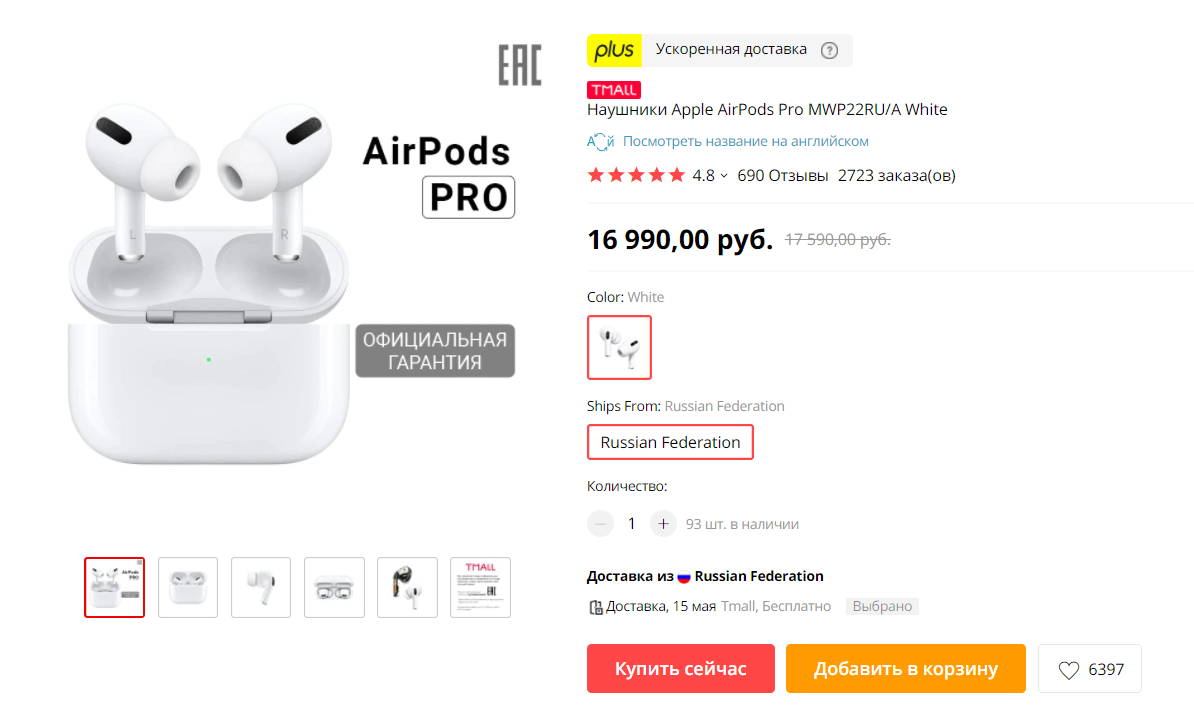1194x711 pixels.
Task: Open the Tmall warranty info thumbnail
Action: click(x=480, y=588)
